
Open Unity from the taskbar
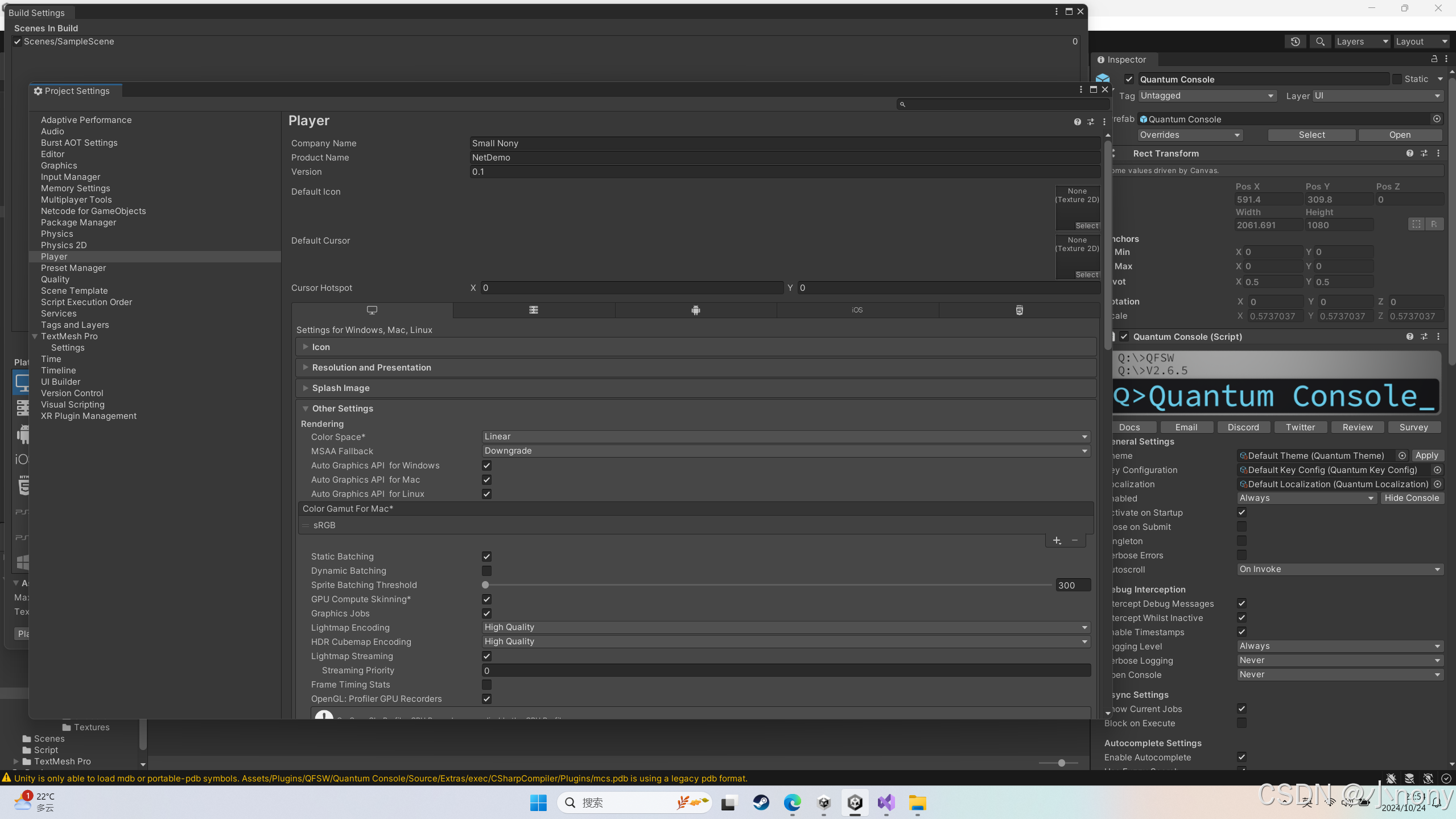pyautogui.click(x=855, y=802)
